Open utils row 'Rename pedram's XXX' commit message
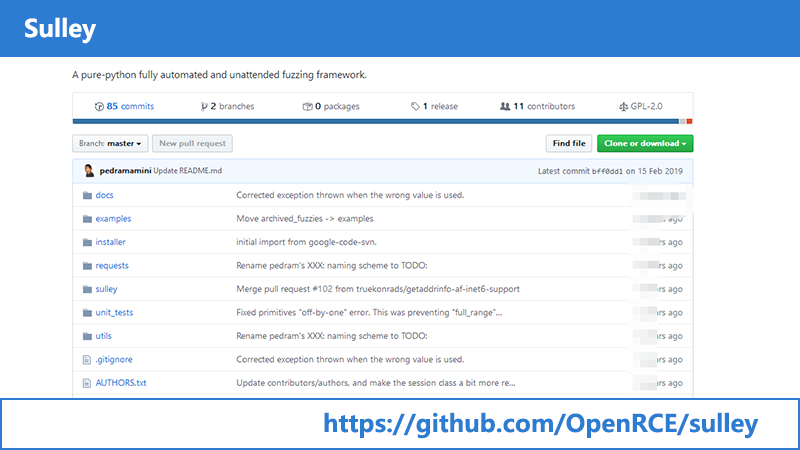 tap(332, 336)
